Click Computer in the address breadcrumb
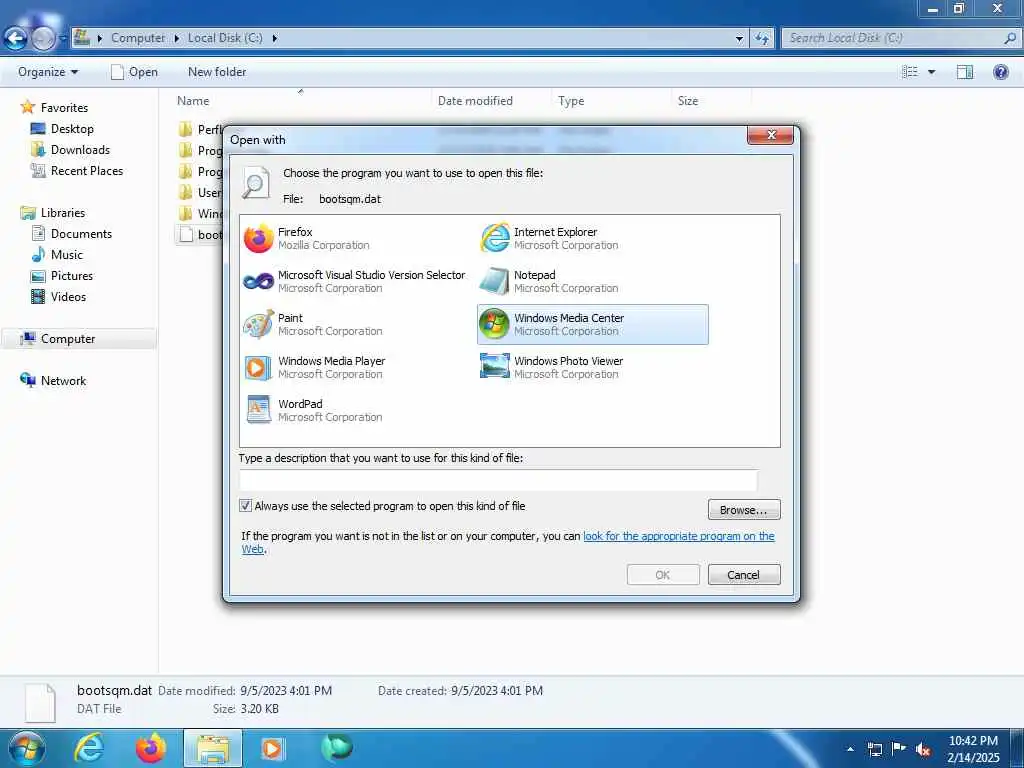This screenshot has width=1024, height=768. (x=138, y=39)
